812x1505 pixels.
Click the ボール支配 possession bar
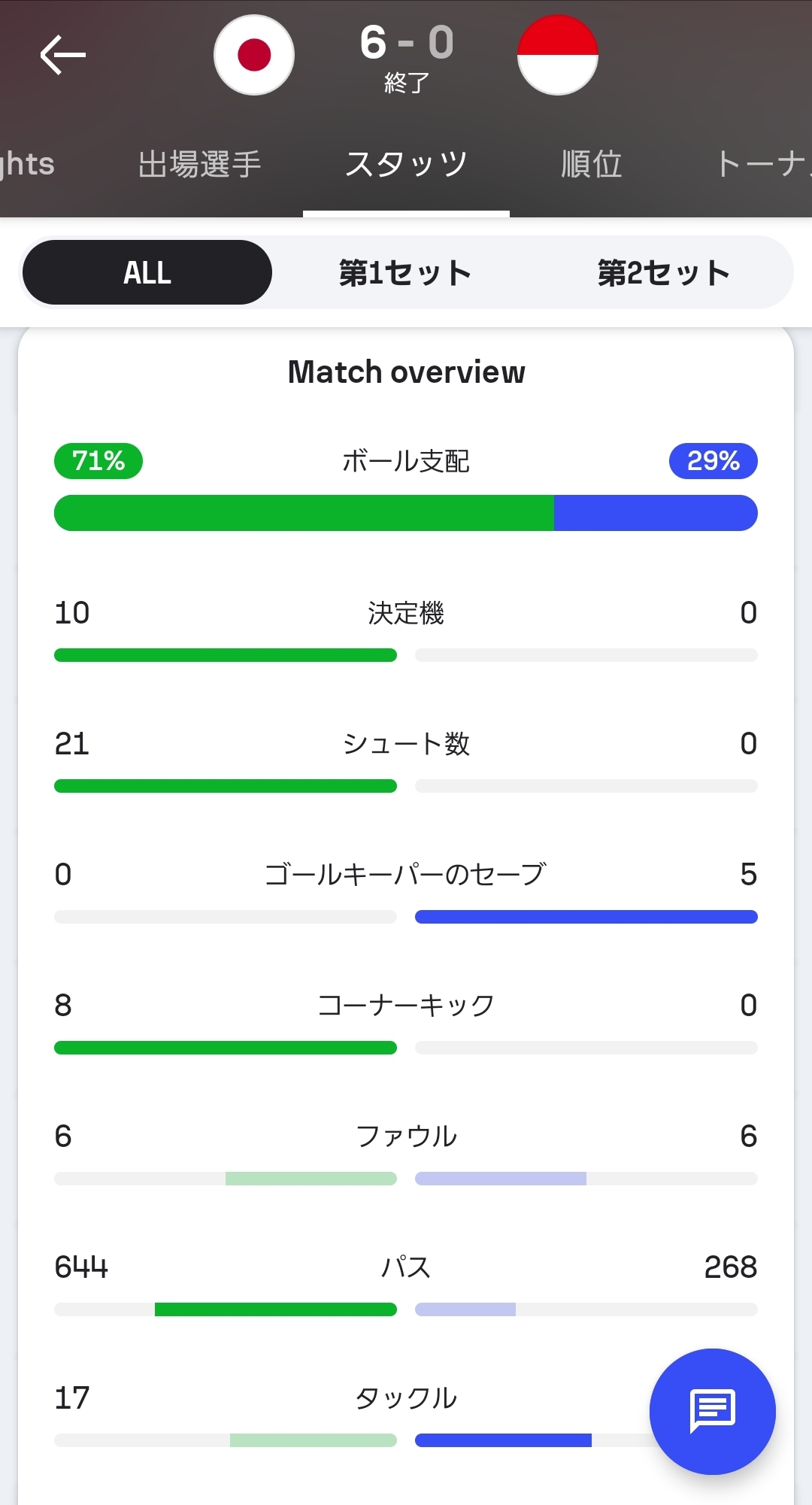[406, 513]
